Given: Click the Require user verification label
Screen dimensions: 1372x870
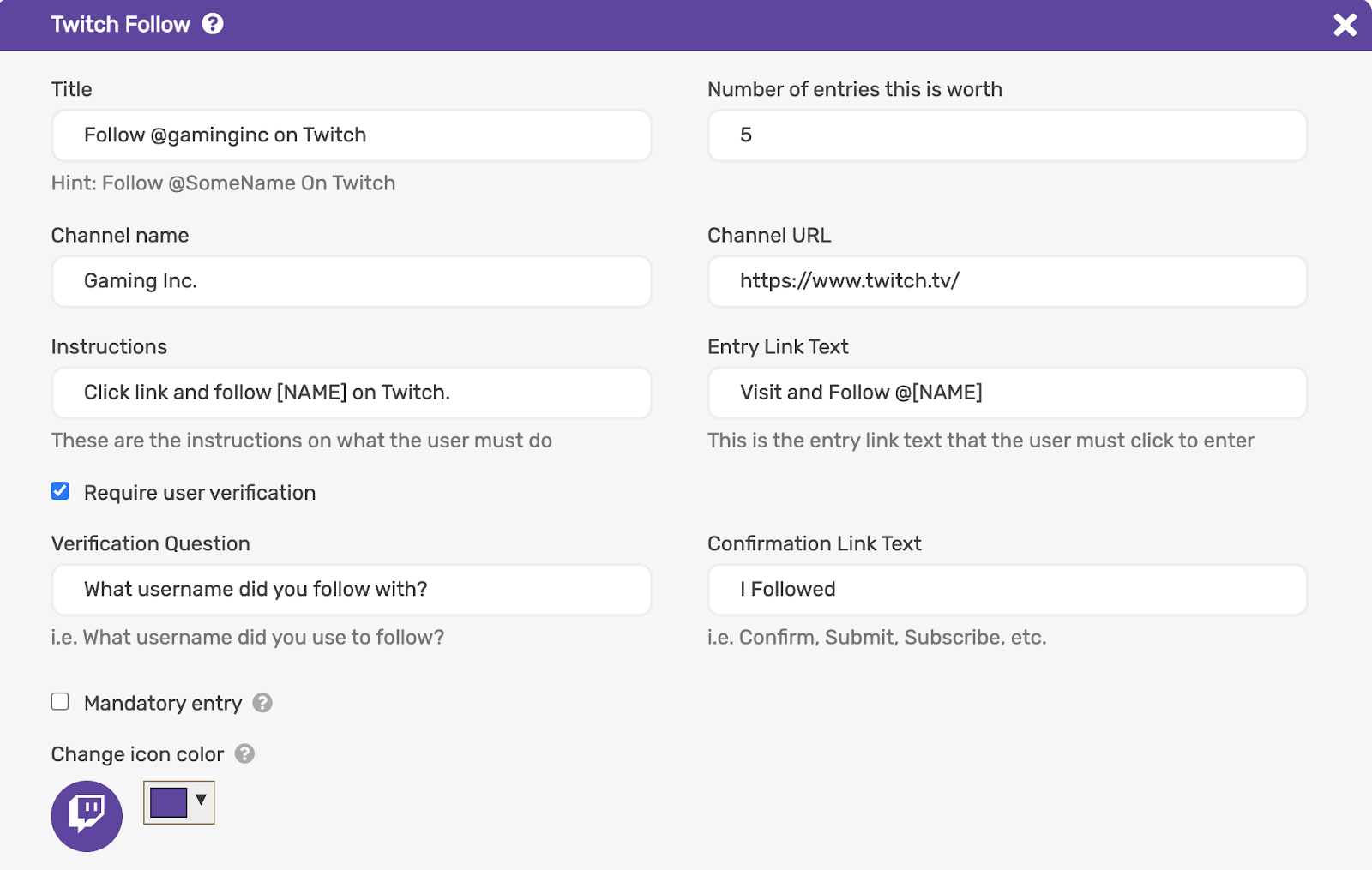Looking at the screenshot, I should click(200, 493).
